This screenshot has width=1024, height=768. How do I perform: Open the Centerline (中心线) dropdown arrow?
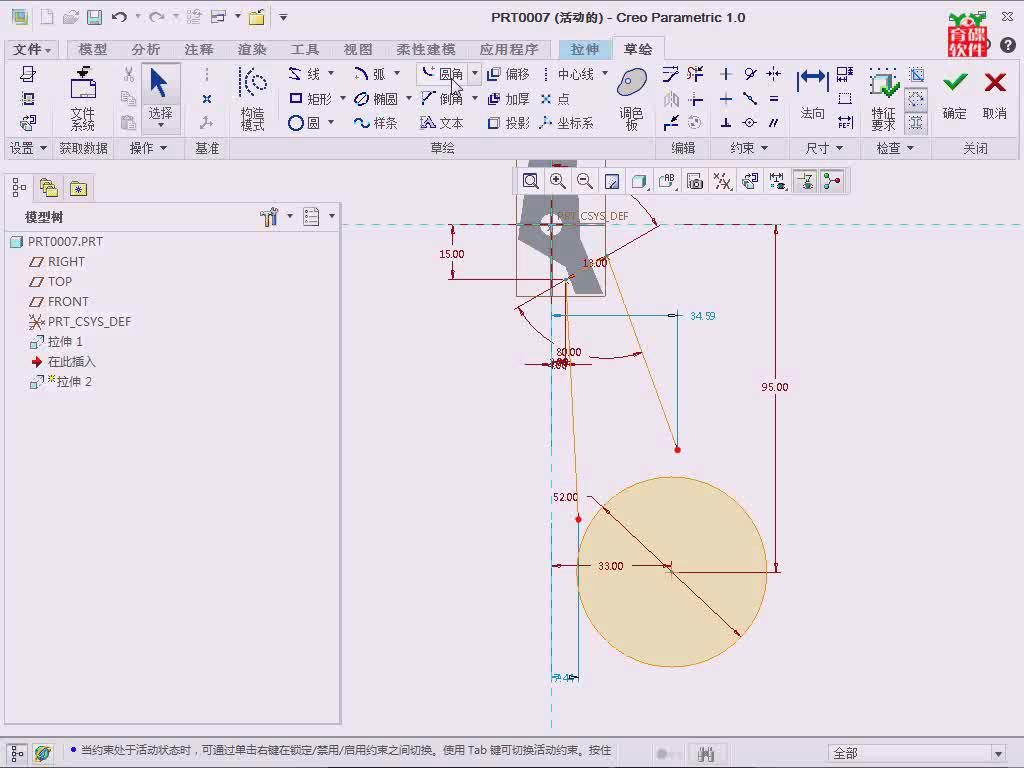605,73
